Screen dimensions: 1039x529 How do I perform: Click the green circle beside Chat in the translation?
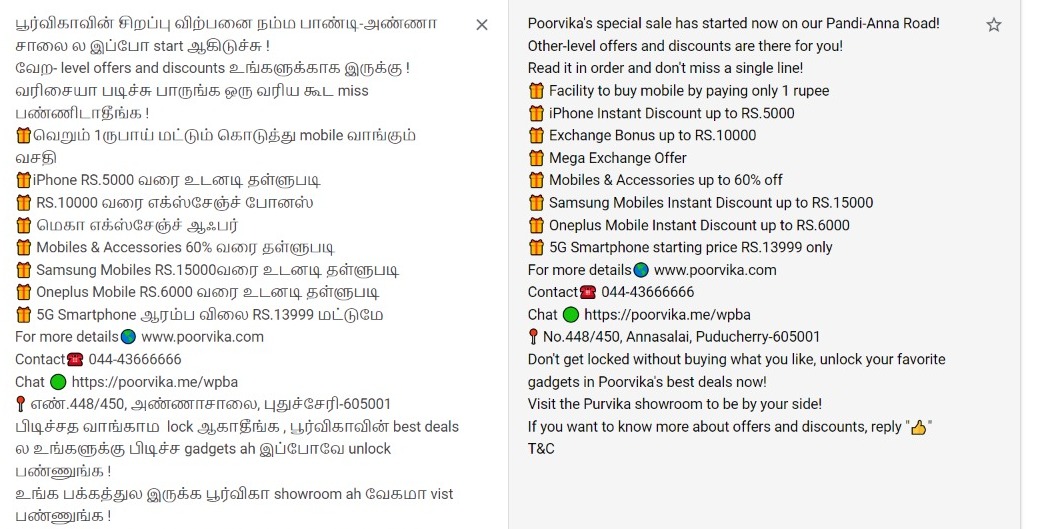571,315
